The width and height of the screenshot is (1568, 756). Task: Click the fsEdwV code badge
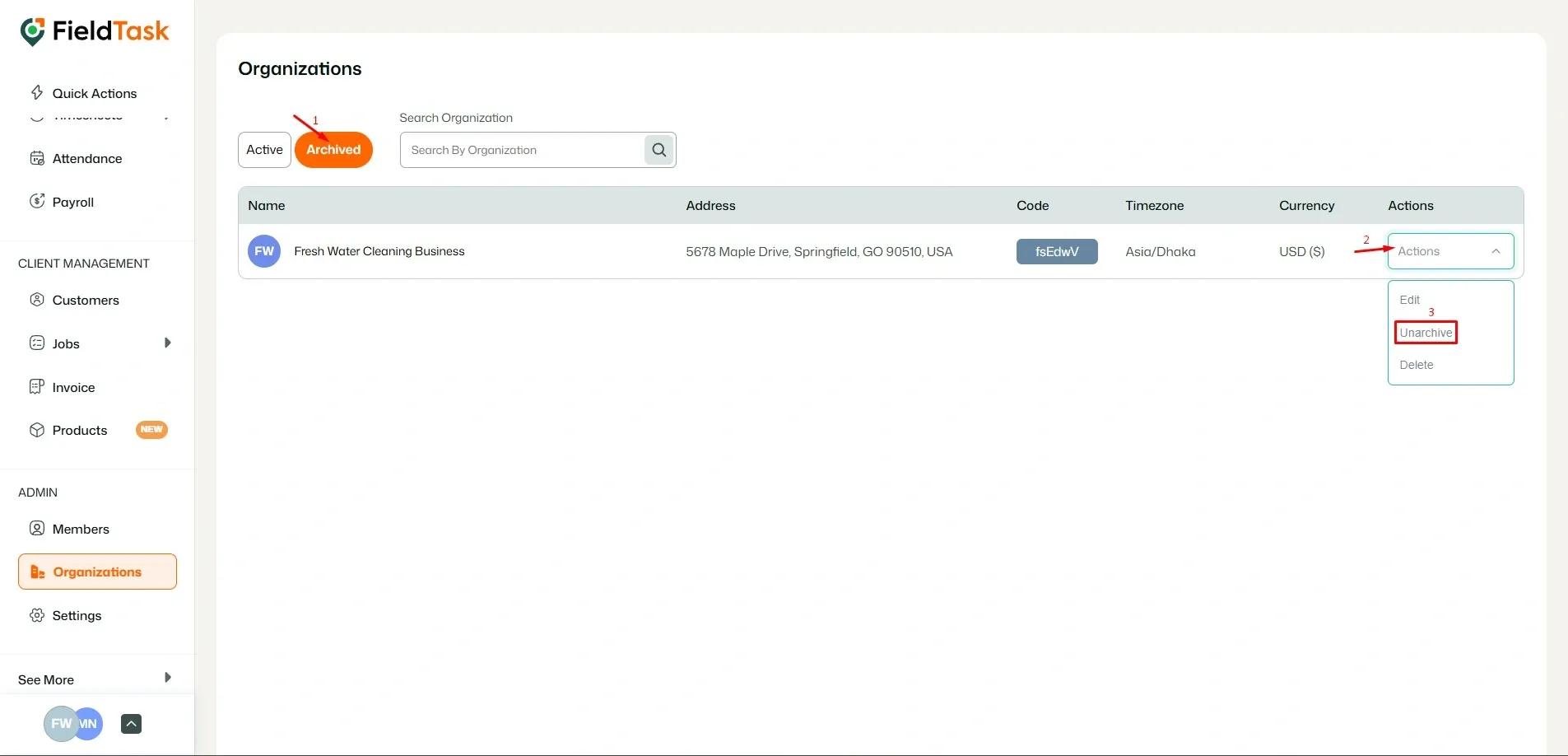pyautogui.click(x=1057, y=251)
